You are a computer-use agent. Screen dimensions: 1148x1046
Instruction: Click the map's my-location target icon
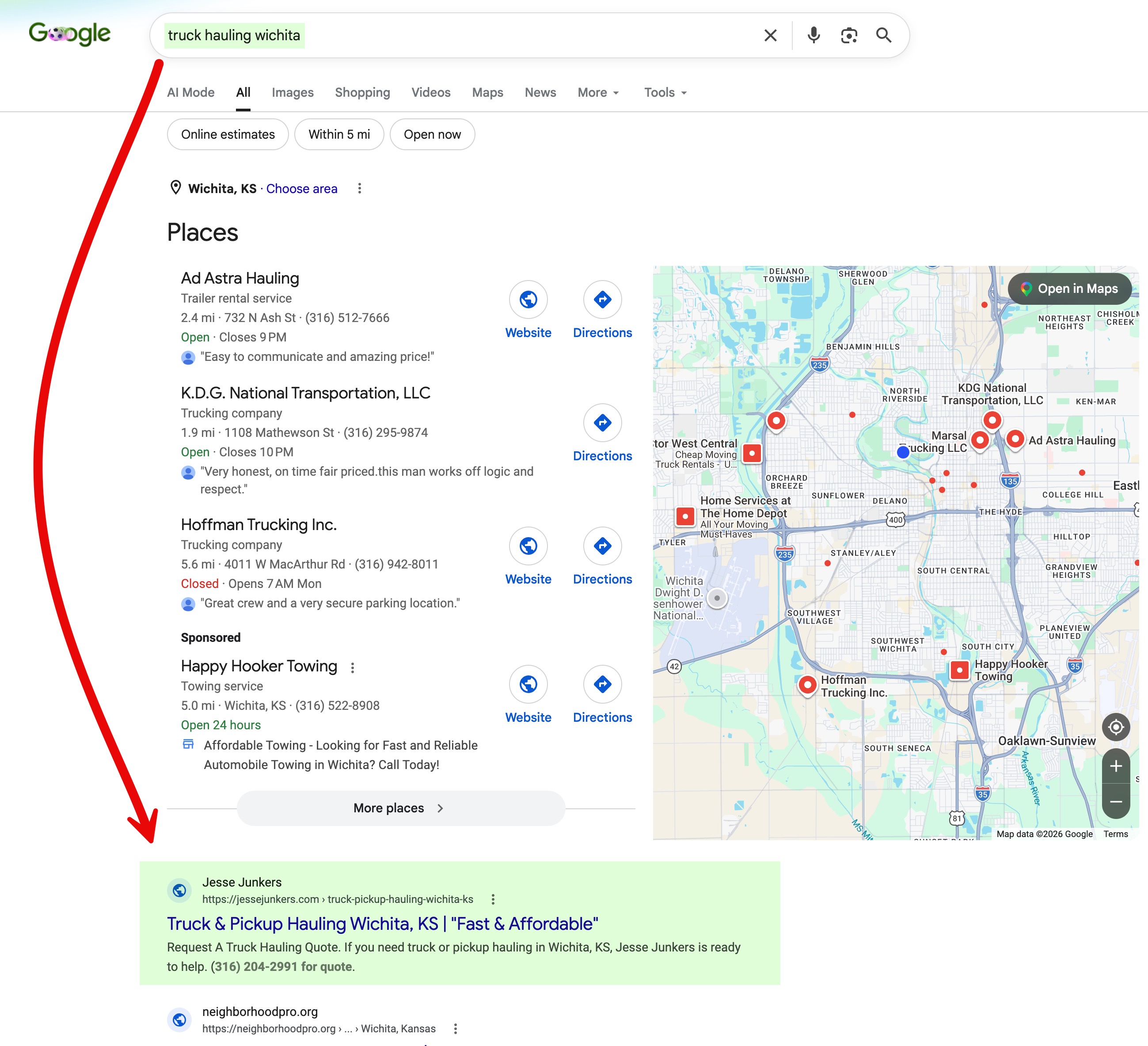(x=1116, y=727)
